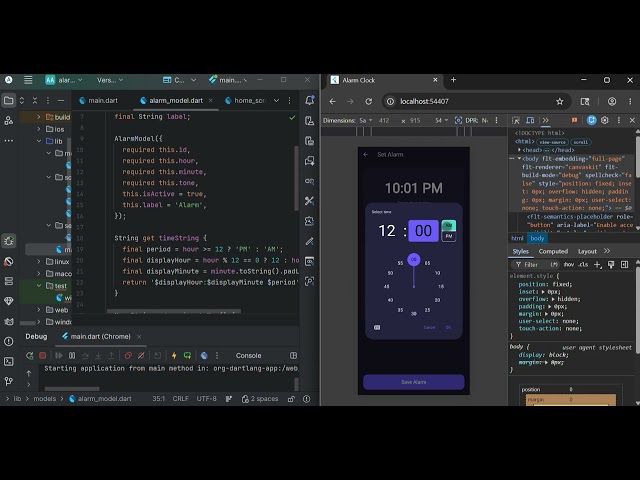Expand the ios folder in project tree

click(39, 129)
